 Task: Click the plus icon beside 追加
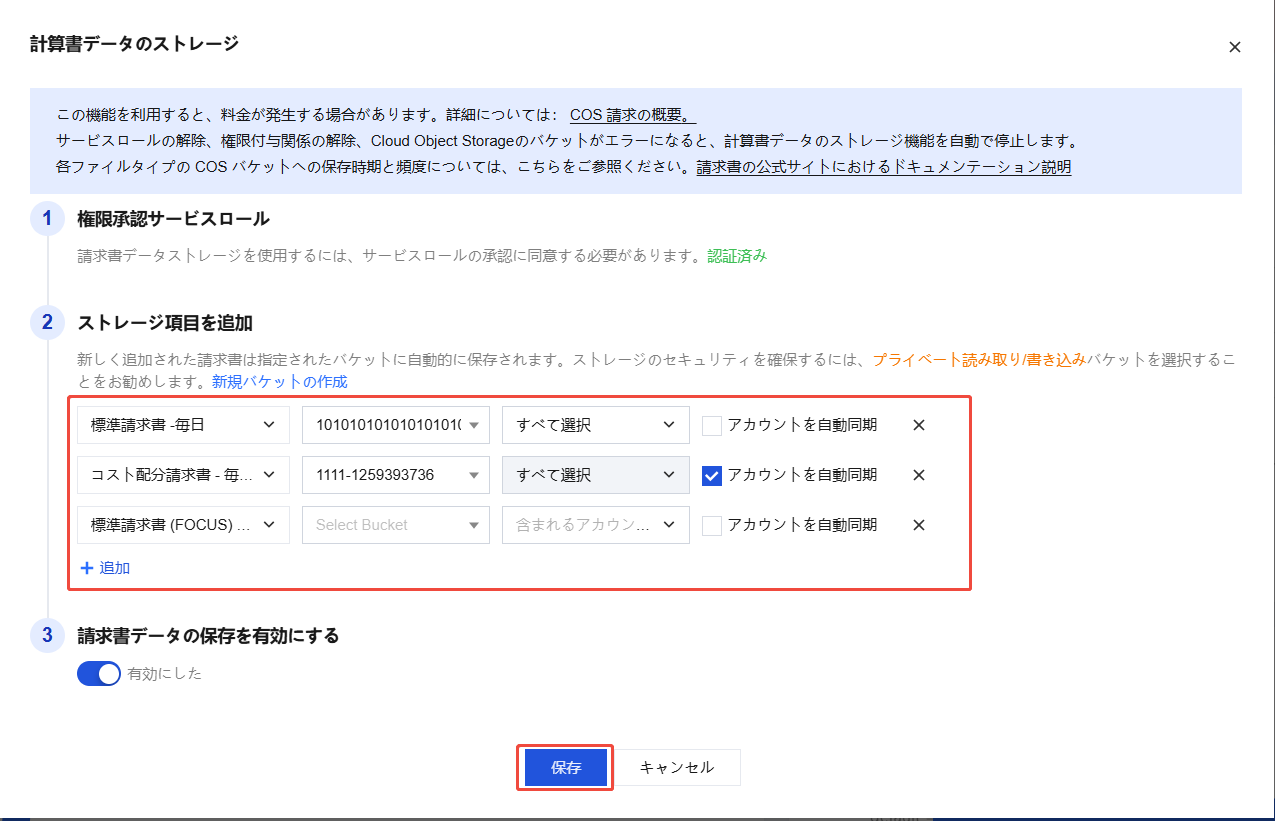point(86,568)
